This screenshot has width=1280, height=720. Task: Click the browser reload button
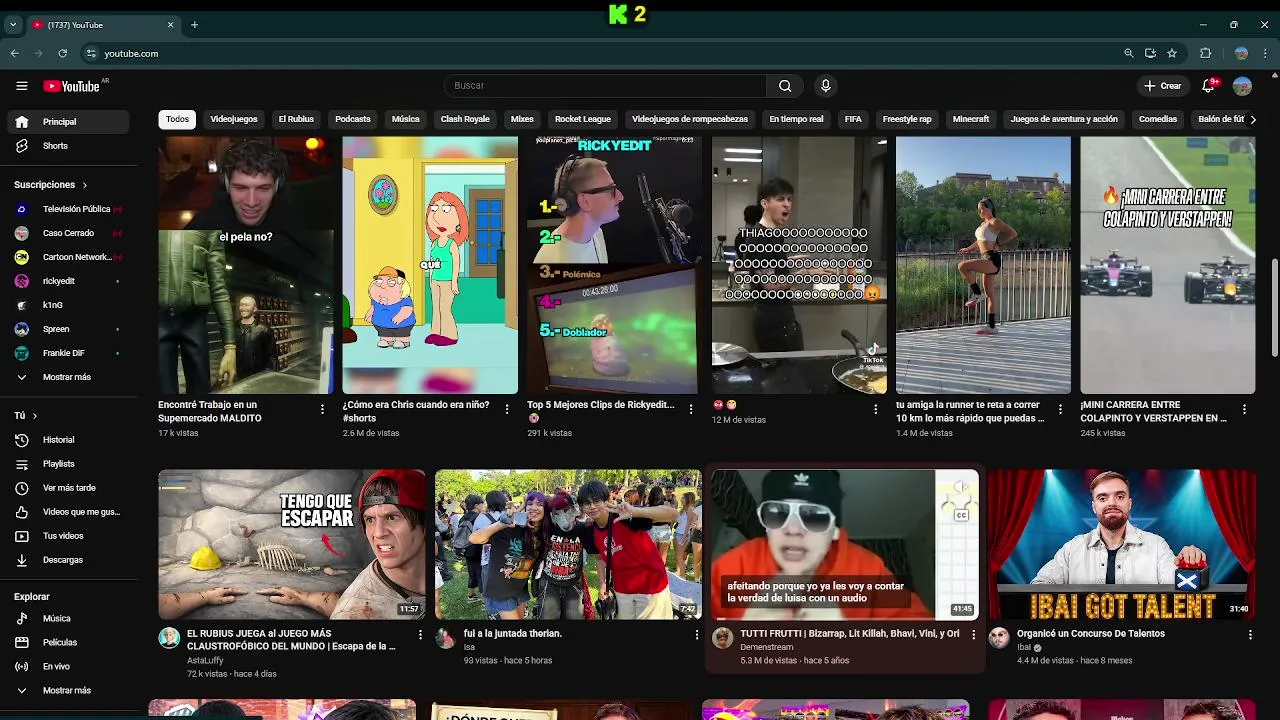click(x=63, y=54)
